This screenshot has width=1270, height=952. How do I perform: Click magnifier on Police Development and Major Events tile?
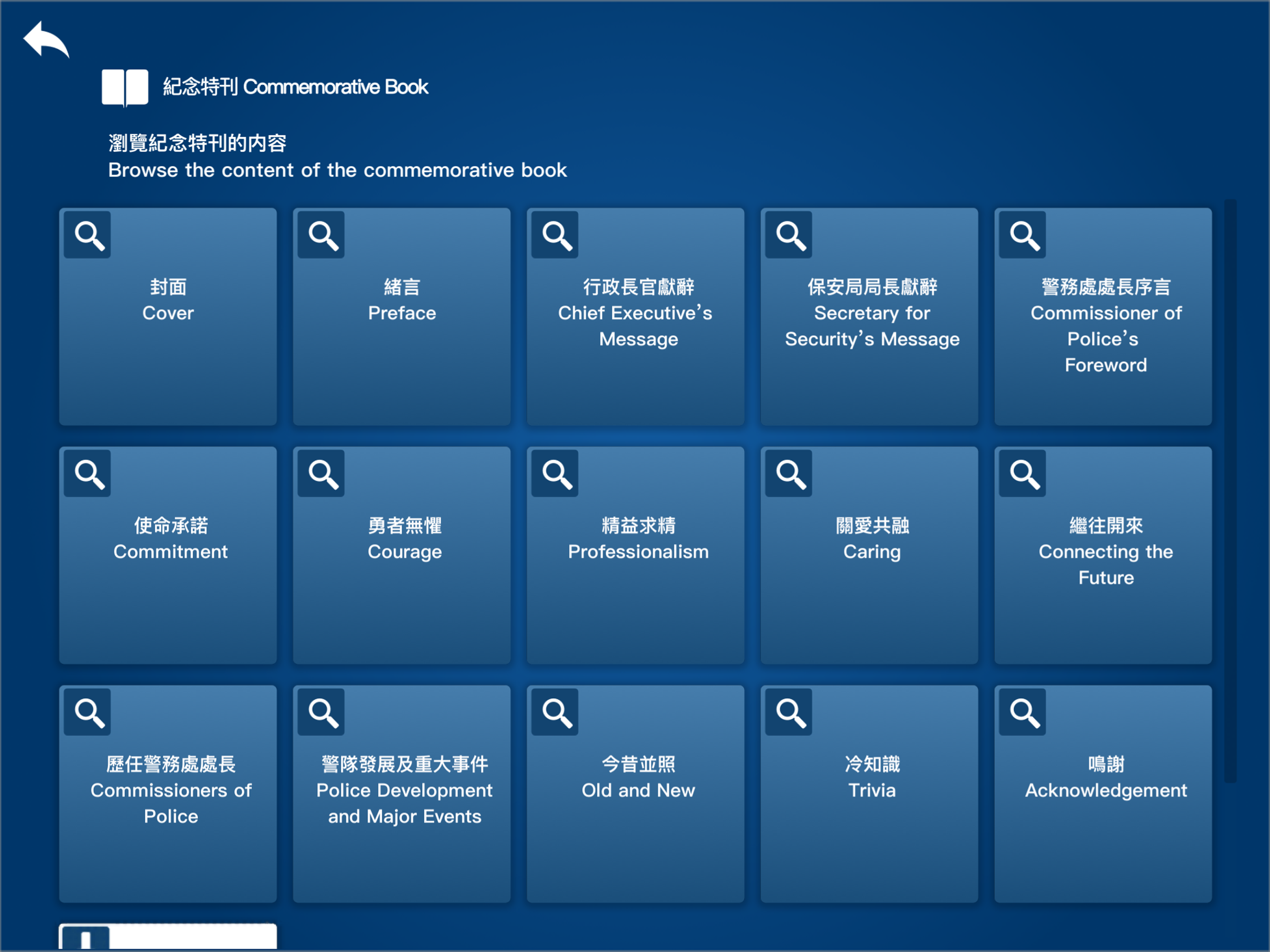click(x=321, y=712)
